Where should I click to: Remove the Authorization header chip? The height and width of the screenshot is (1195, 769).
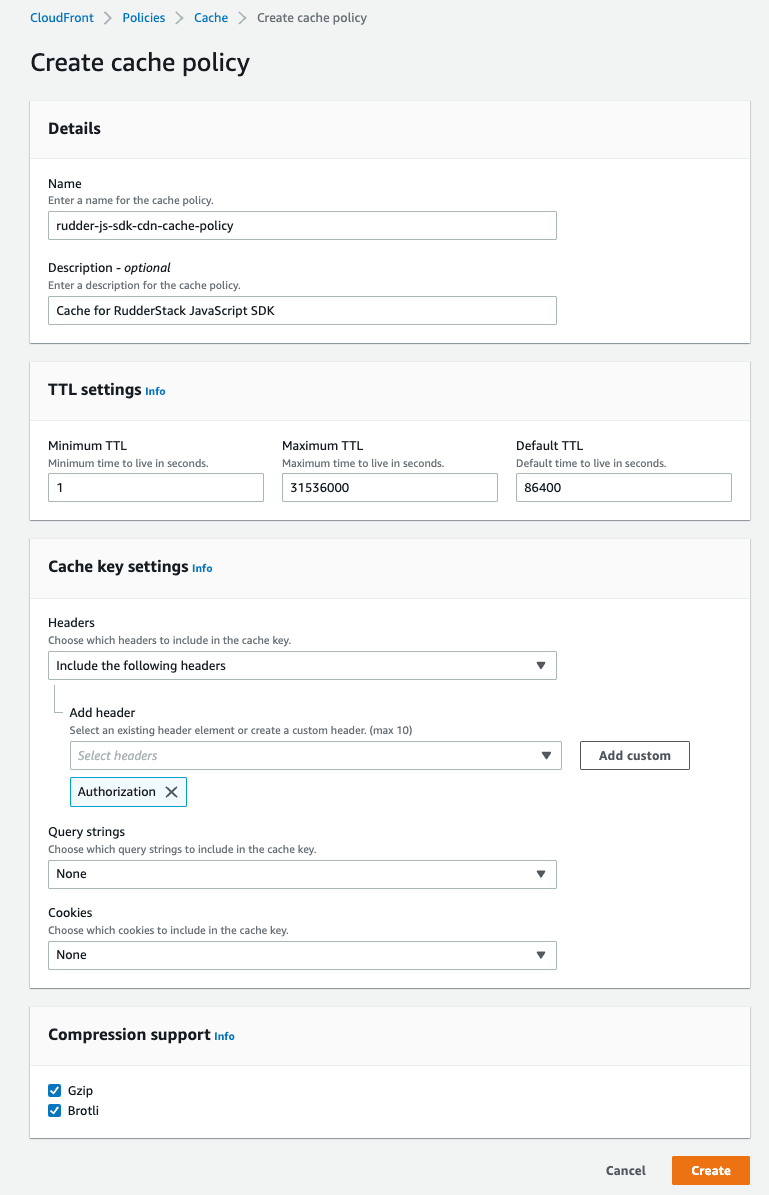pos(171,792)
